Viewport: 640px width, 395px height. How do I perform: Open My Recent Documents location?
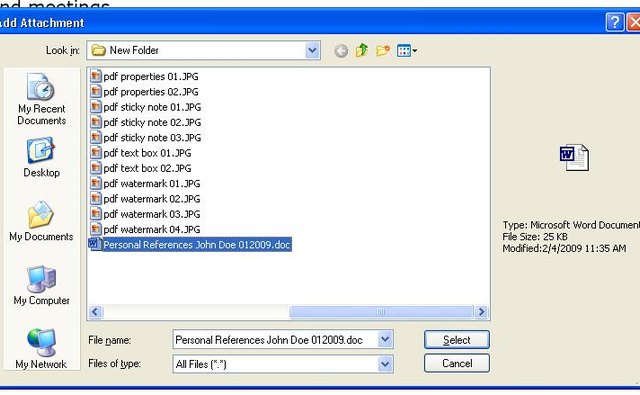pos(41,99)
